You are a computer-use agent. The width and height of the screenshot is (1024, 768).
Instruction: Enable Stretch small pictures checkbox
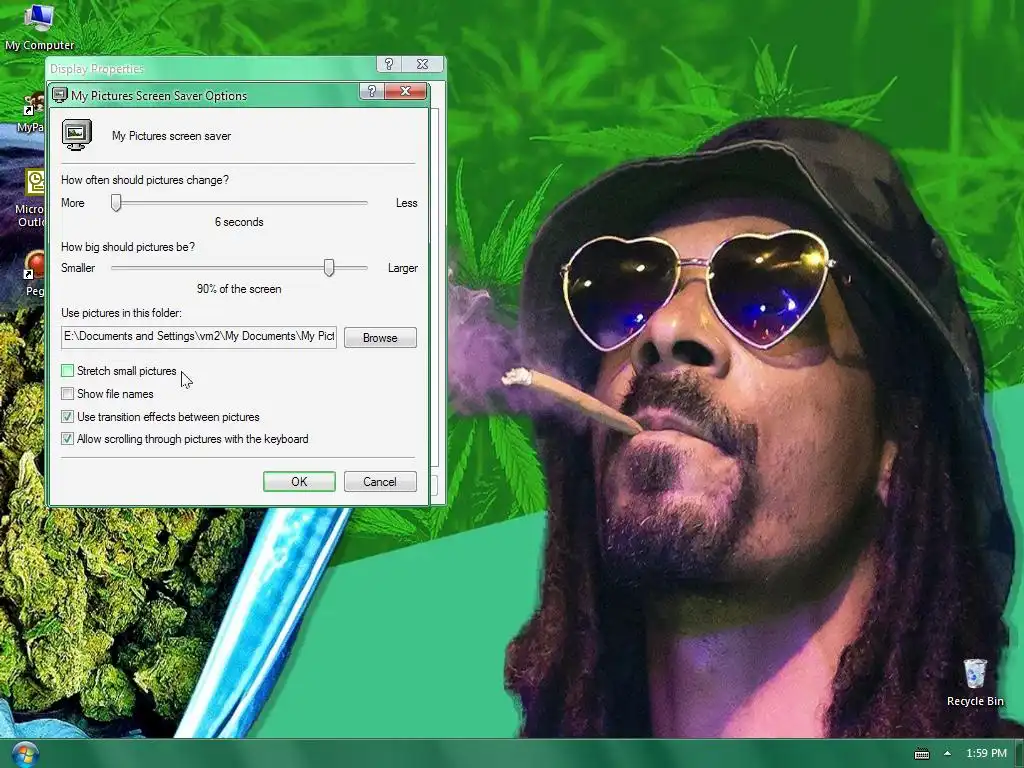tap(67, 371)
